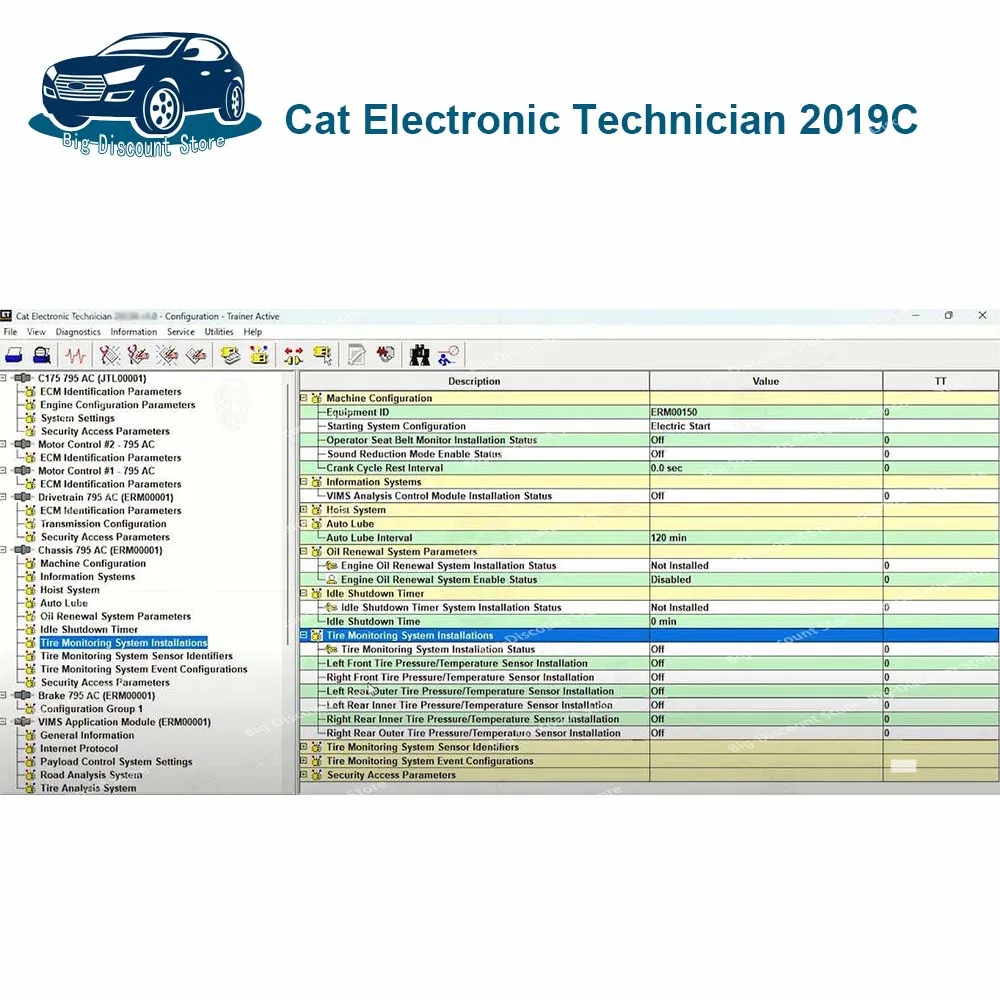Click the 'Disabled' value cell

(766, 580)
